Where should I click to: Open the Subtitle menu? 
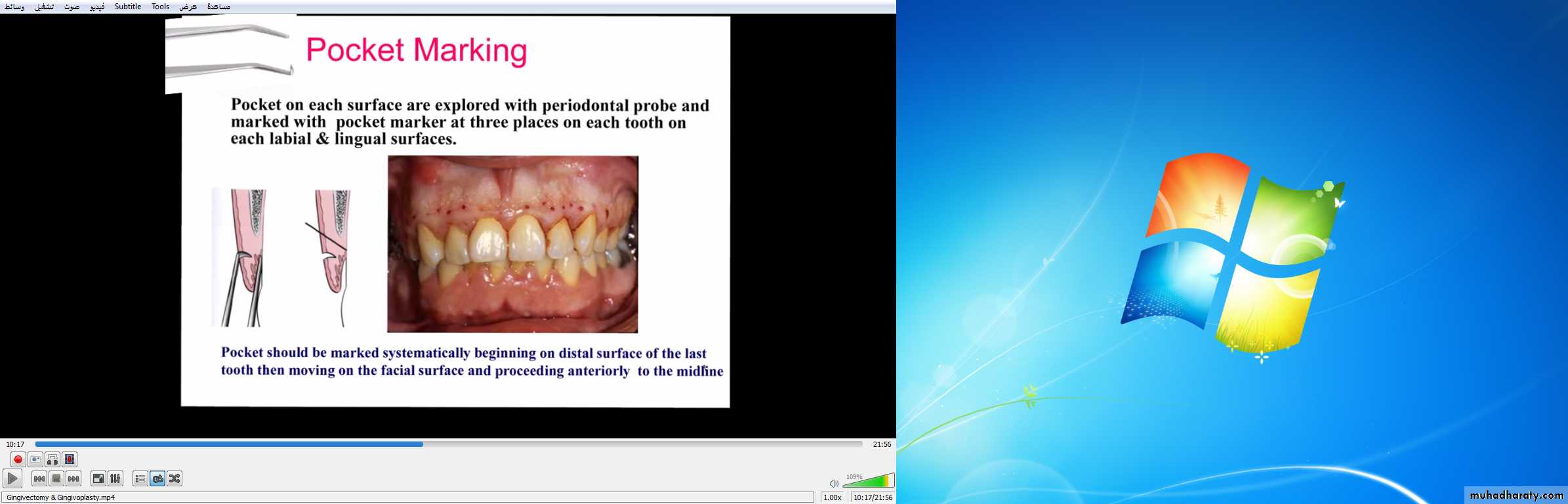(x=127, y=7)
